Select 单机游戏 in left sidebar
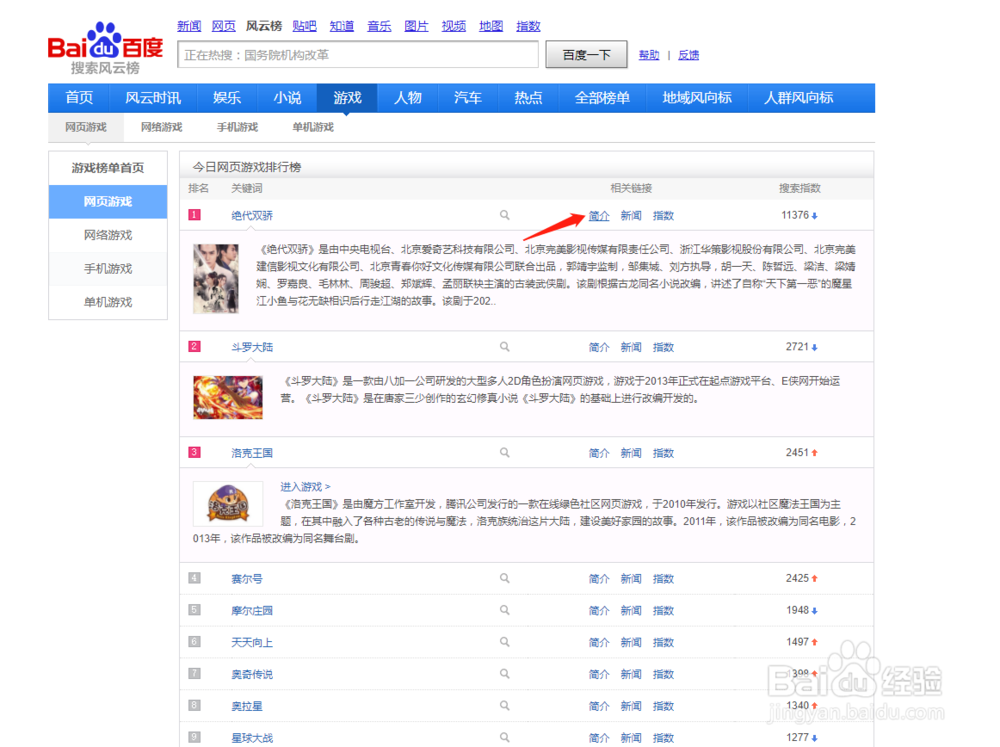Screen dimensions: 1000x747 coord(108,302)
